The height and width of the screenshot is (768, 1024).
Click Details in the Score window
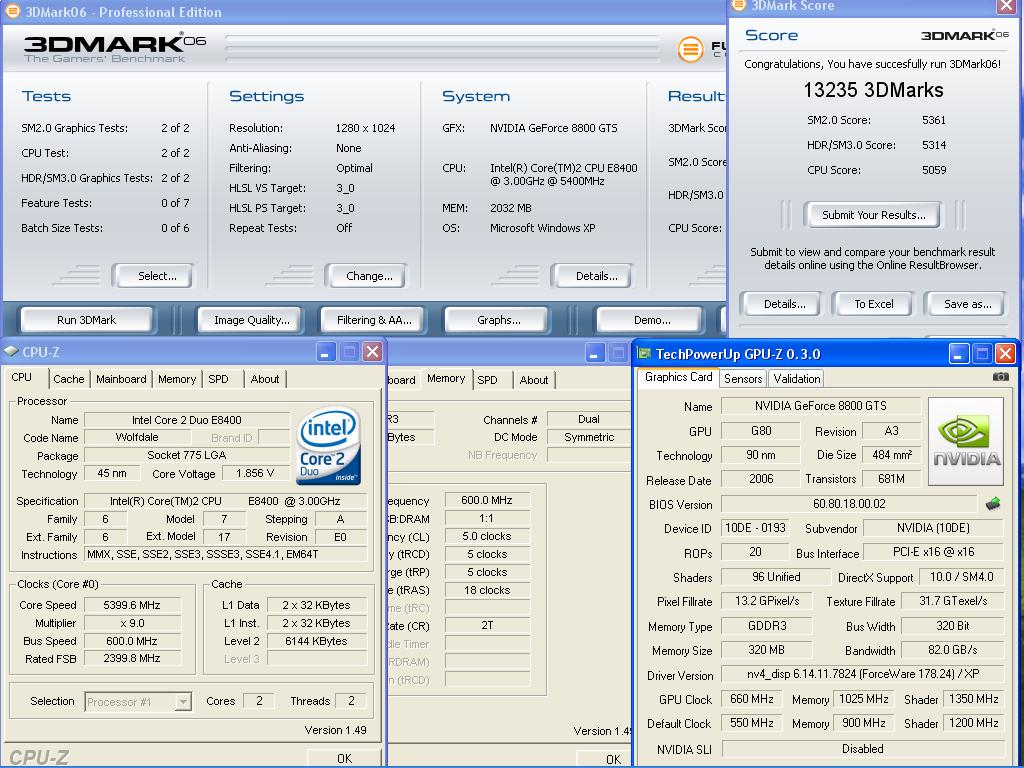784,304
